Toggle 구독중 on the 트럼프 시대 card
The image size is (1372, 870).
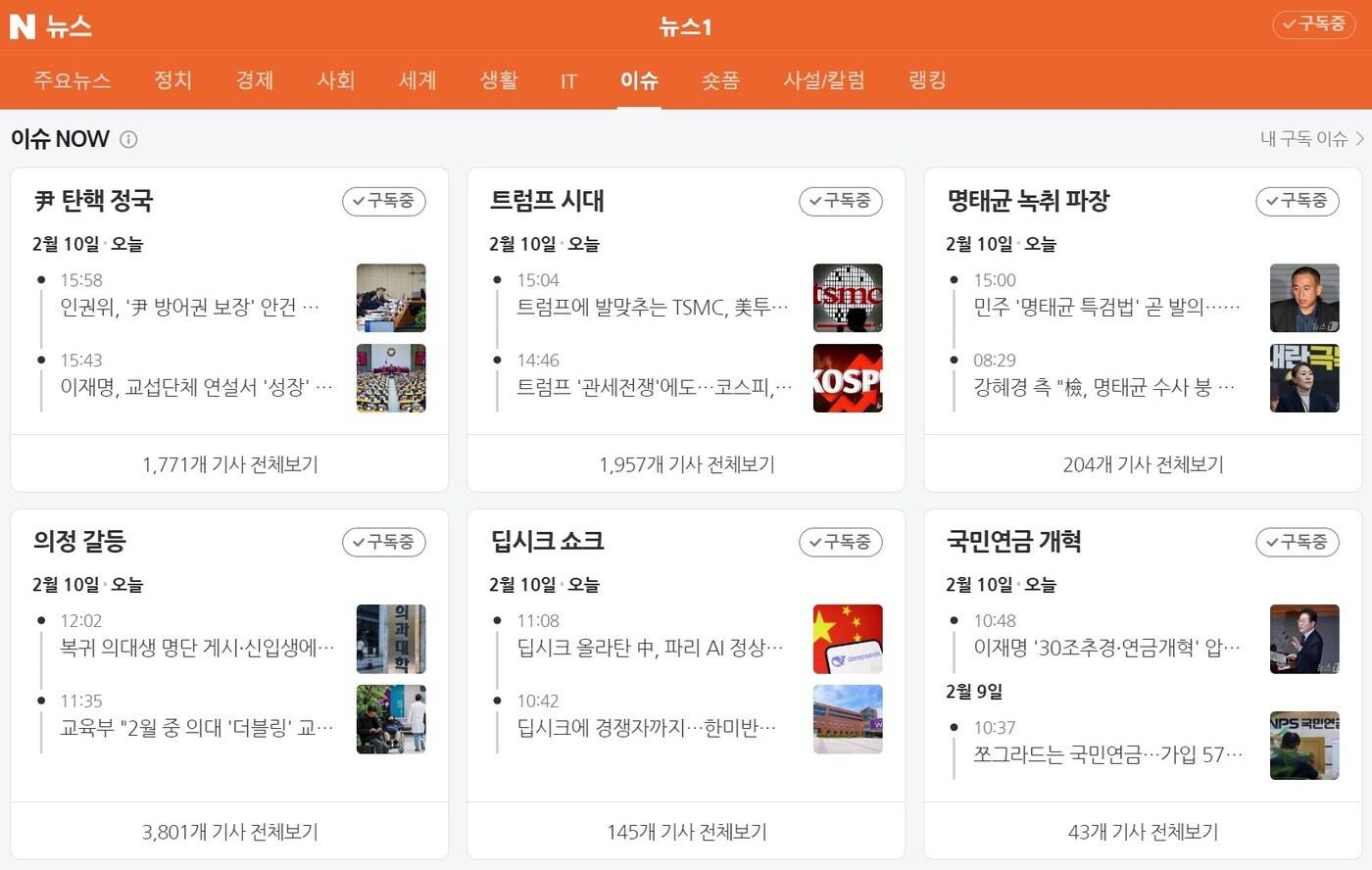click(x=840, y=201)
